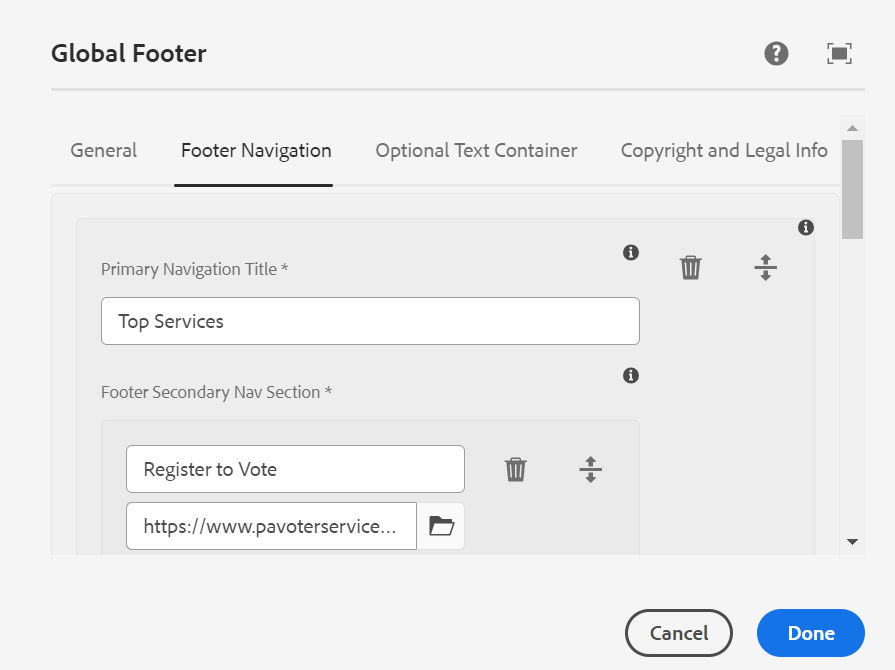The width and height of the screenshot is (895, 670).
Task: Show info for the navigation multifield container
Action: pyautogui.click(x=805, y=228)
